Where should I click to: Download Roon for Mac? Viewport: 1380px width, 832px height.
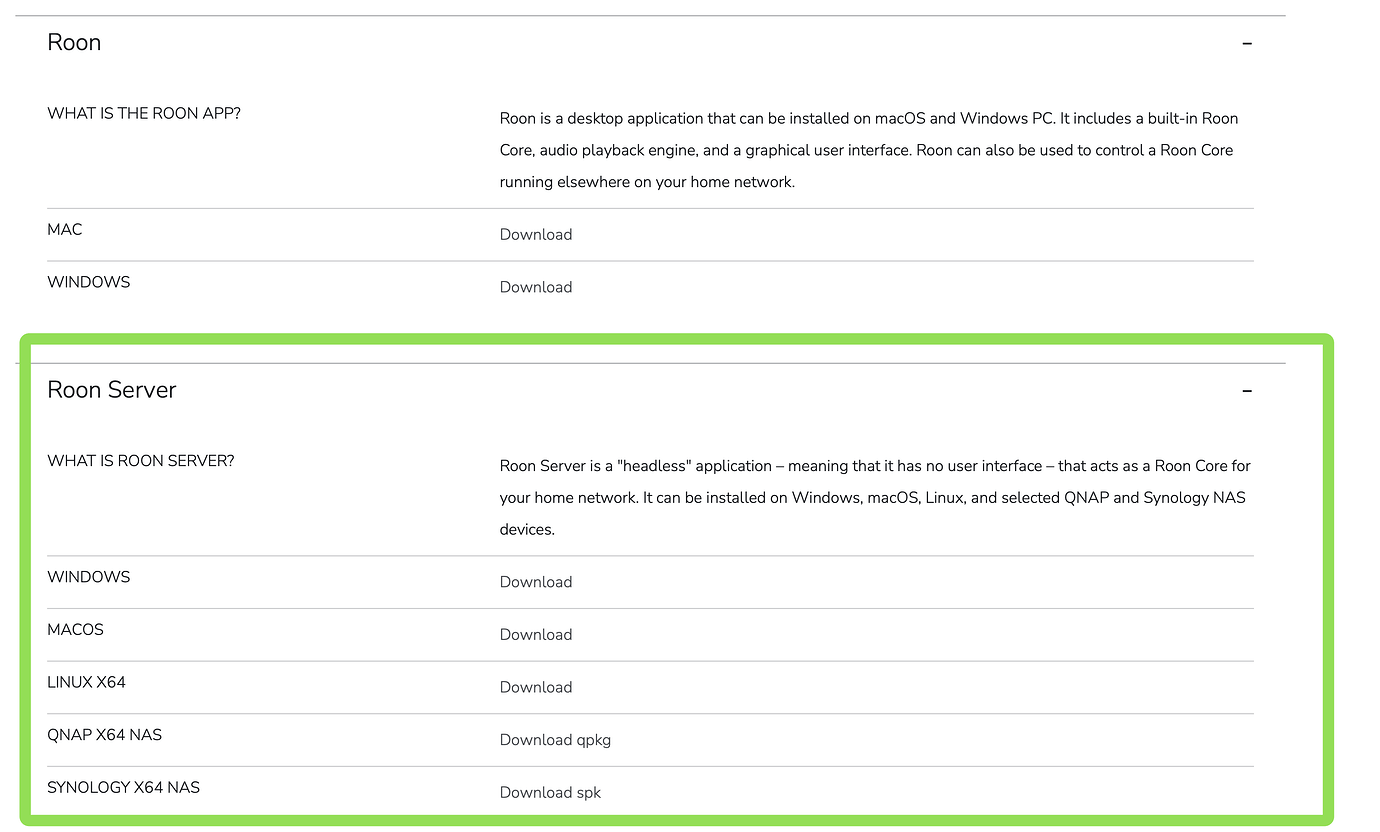pyautogui.click(x=535, y=234)
